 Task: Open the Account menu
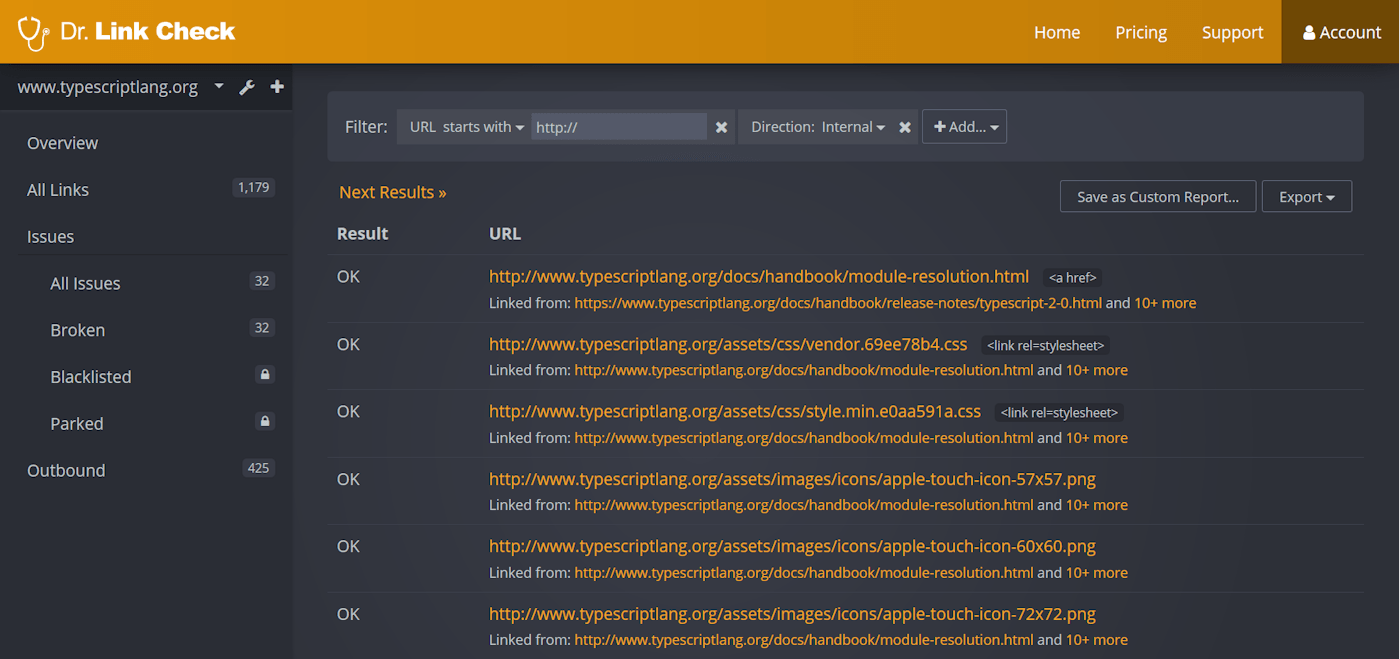coord(1341,32)
